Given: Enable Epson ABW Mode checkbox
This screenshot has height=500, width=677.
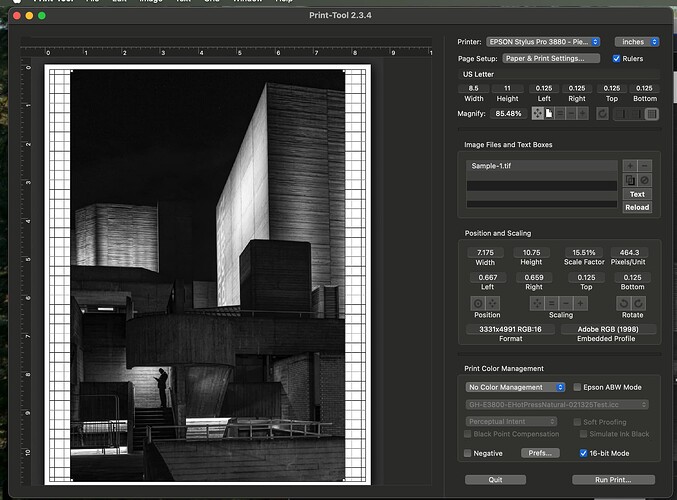Looking at the screenshot, I should tap(578, 387).
